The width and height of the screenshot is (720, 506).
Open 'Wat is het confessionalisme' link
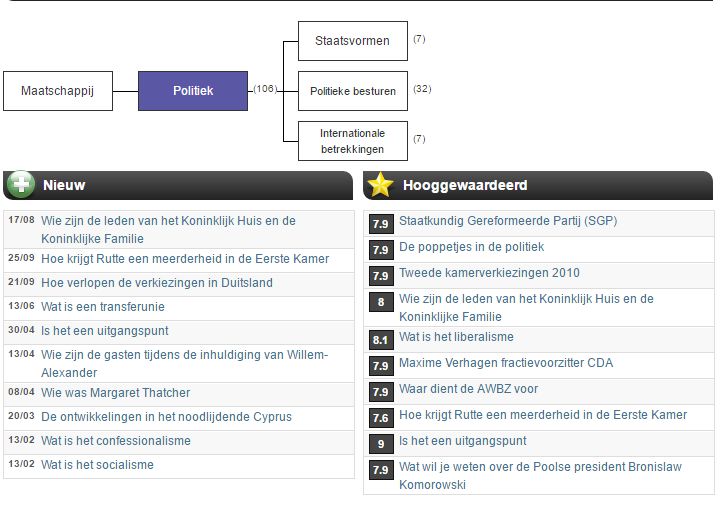[115, 441]
